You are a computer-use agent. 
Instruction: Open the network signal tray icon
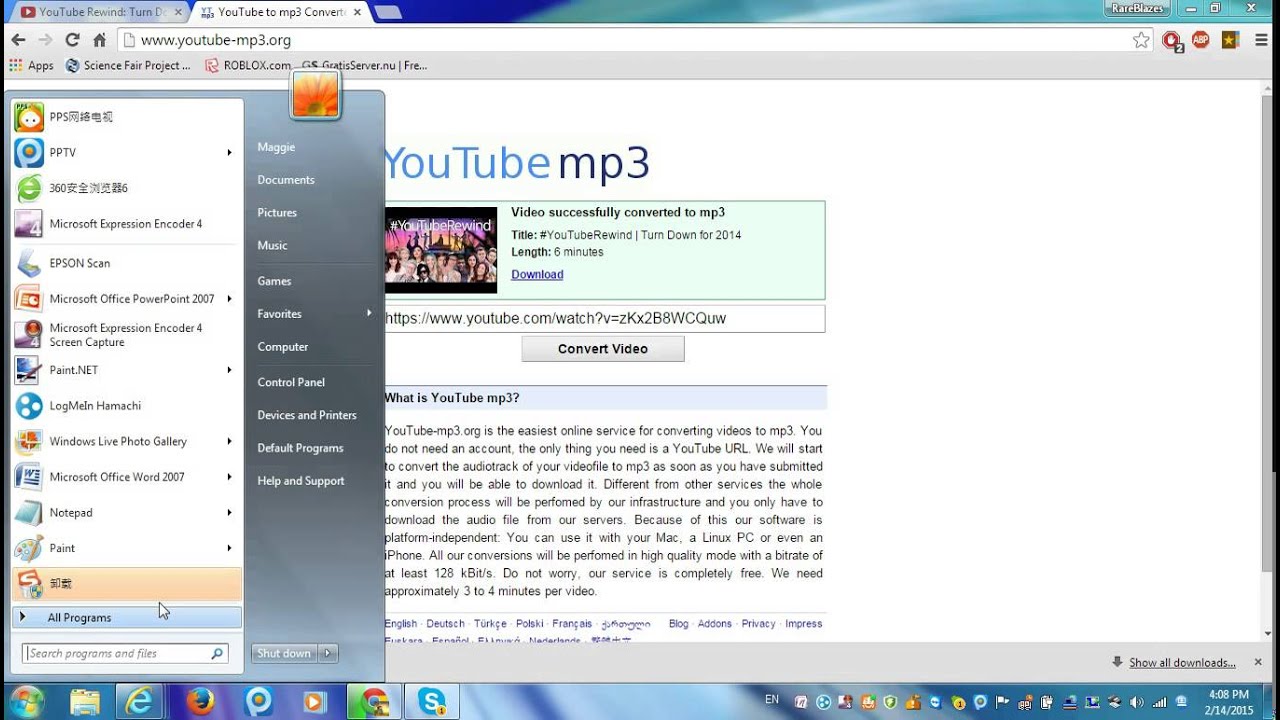(1160, 701)
